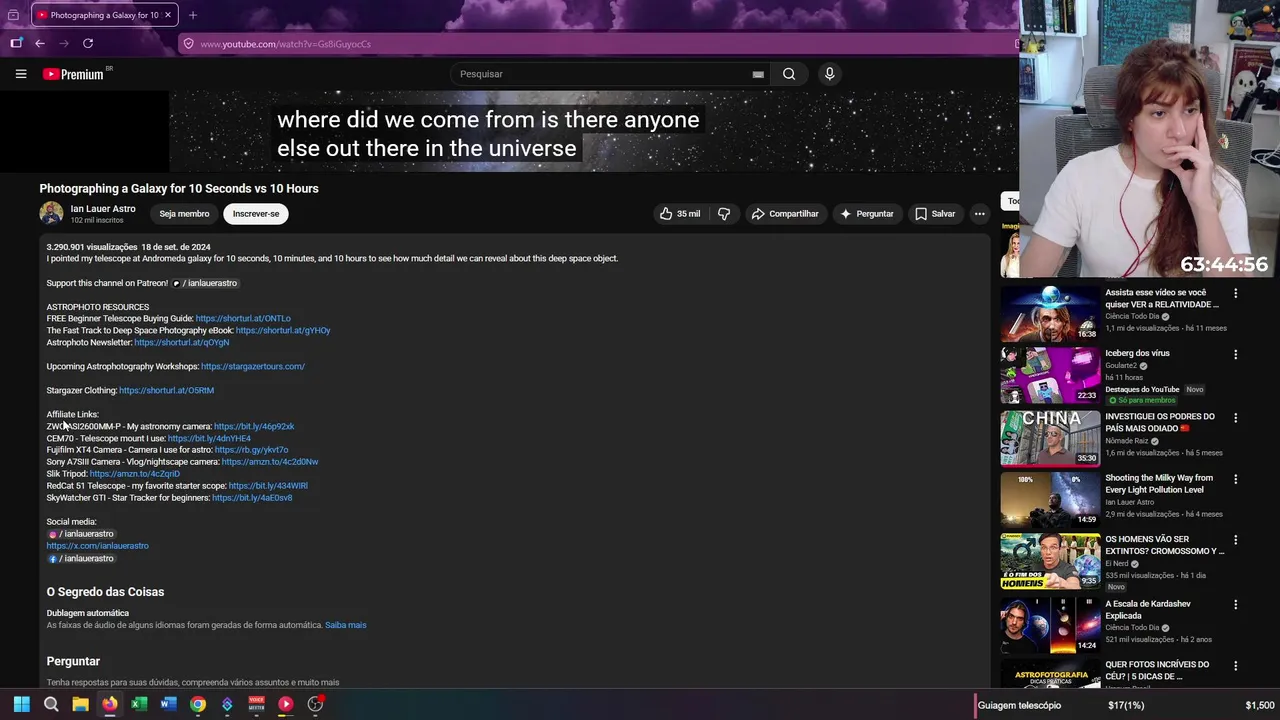
Task: Click '3.290.901 visualizações' text
Action: [92, 247]
